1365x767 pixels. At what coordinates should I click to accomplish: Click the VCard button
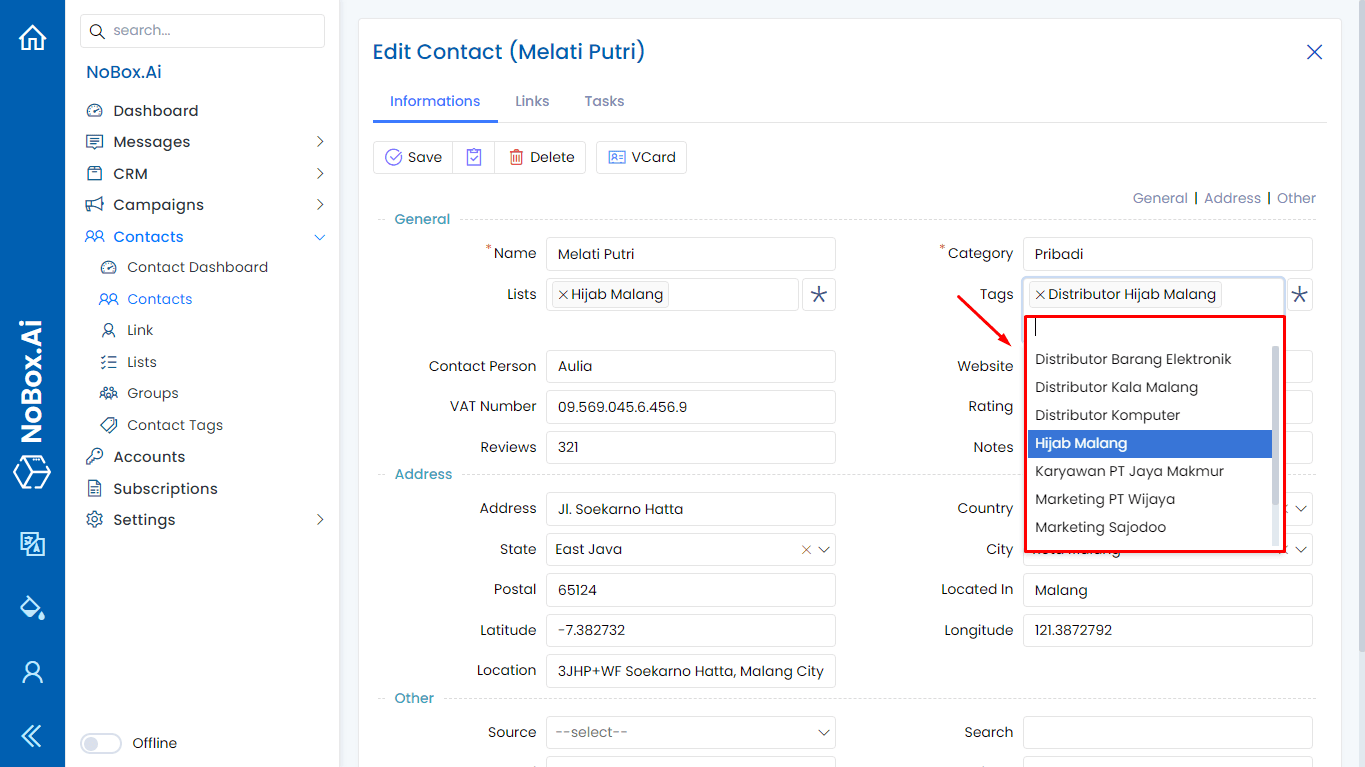point(641,157)
